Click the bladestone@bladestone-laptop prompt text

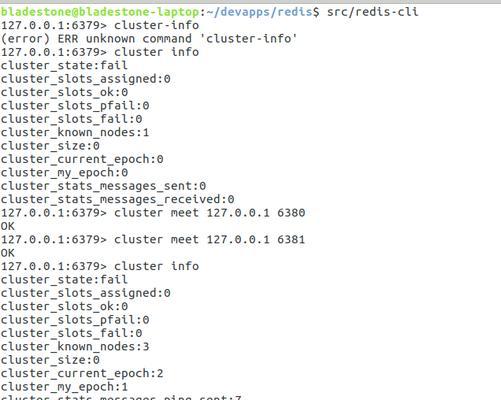point(100,12)
